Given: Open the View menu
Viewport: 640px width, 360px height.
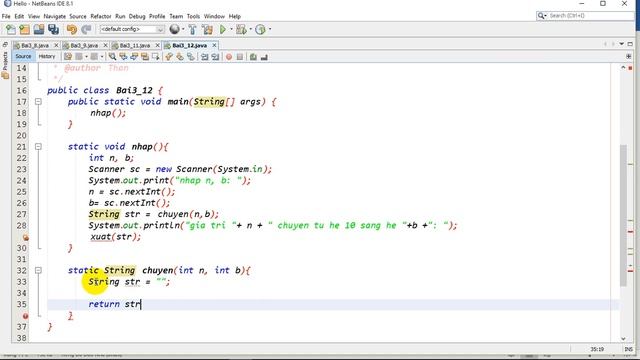Looking at the screenshot, I should click(34, 16).
